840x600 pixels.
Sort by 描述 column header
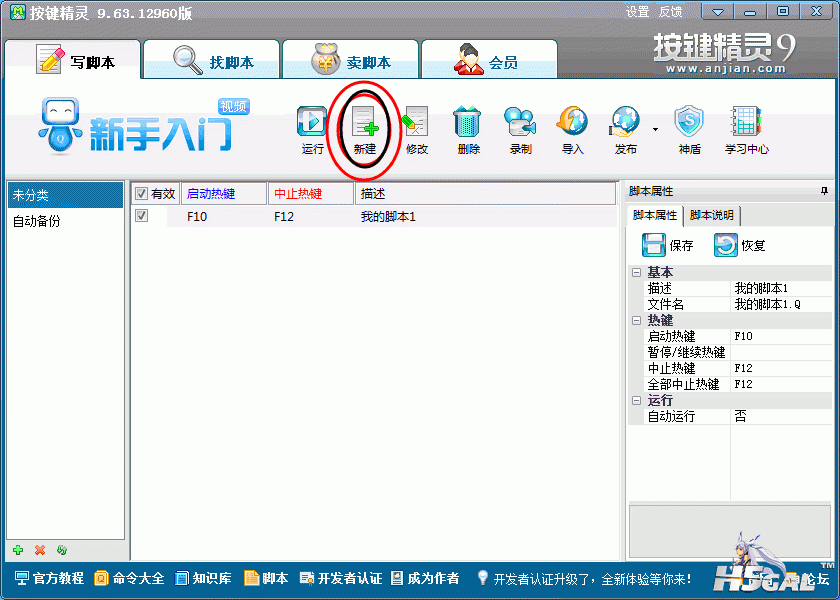pyautogui.click(x=485, y=193)
